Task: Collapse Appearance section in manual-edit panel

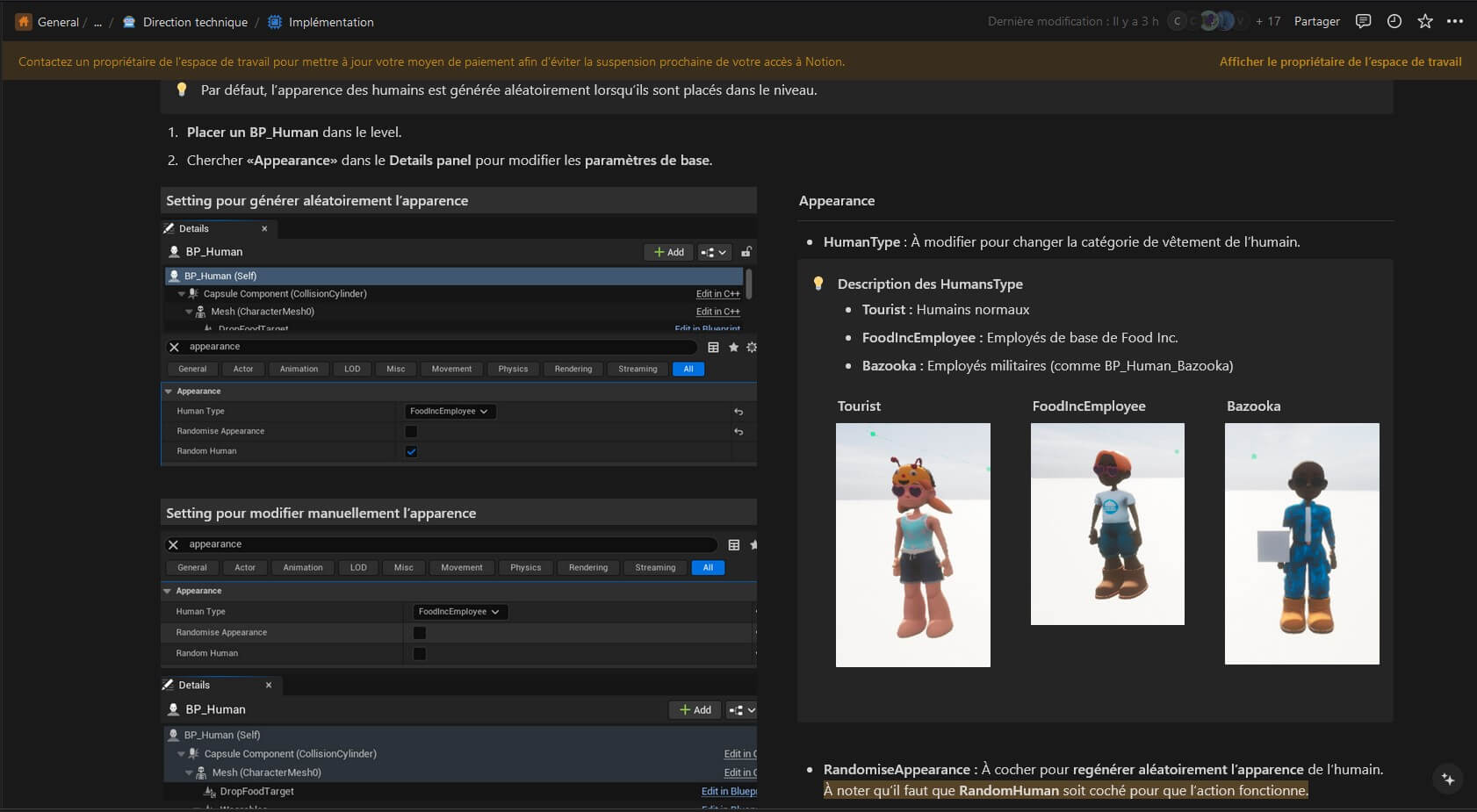Action: [x=168, y=591]
